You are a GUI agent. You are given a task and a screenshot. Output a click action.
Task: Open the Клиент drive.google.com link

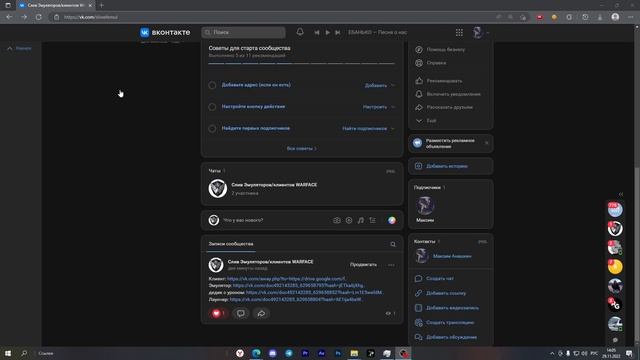pyautogui.click(x=287, y=279)
